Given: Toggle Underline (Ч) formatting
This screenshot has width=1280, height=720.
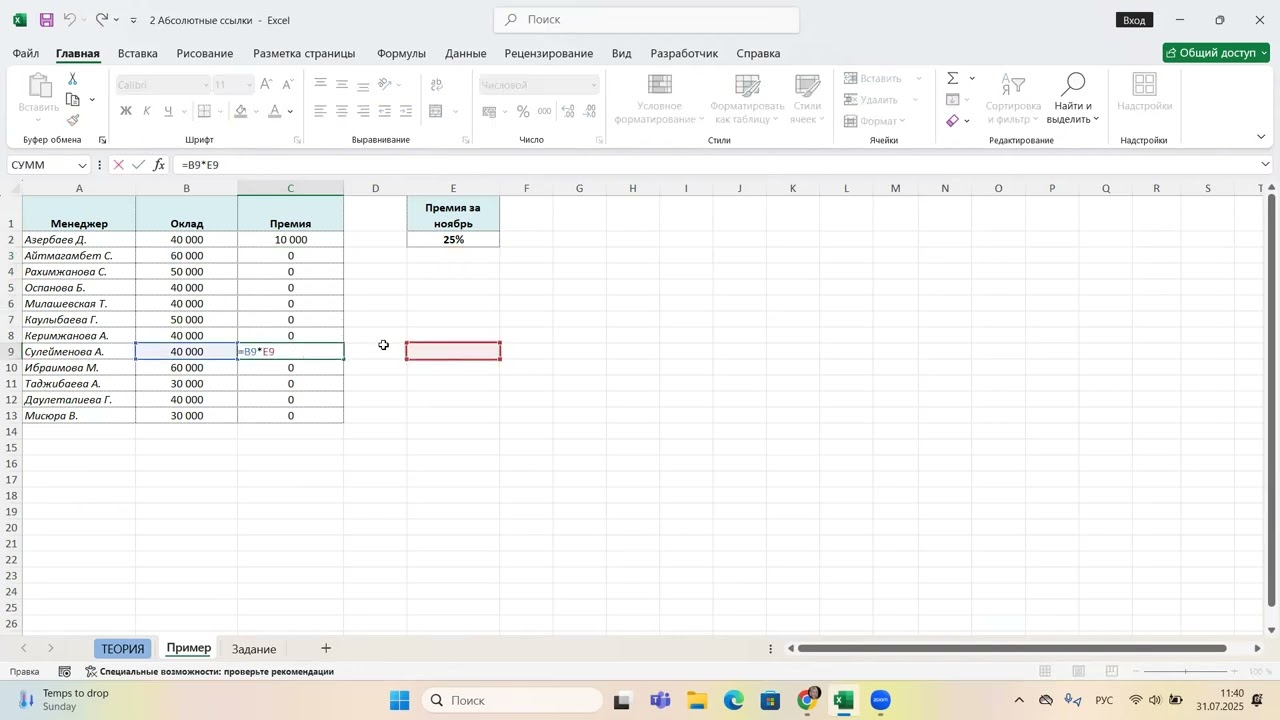Looking at the screenshot, I should pyautogui.click(x=168, y=111).
